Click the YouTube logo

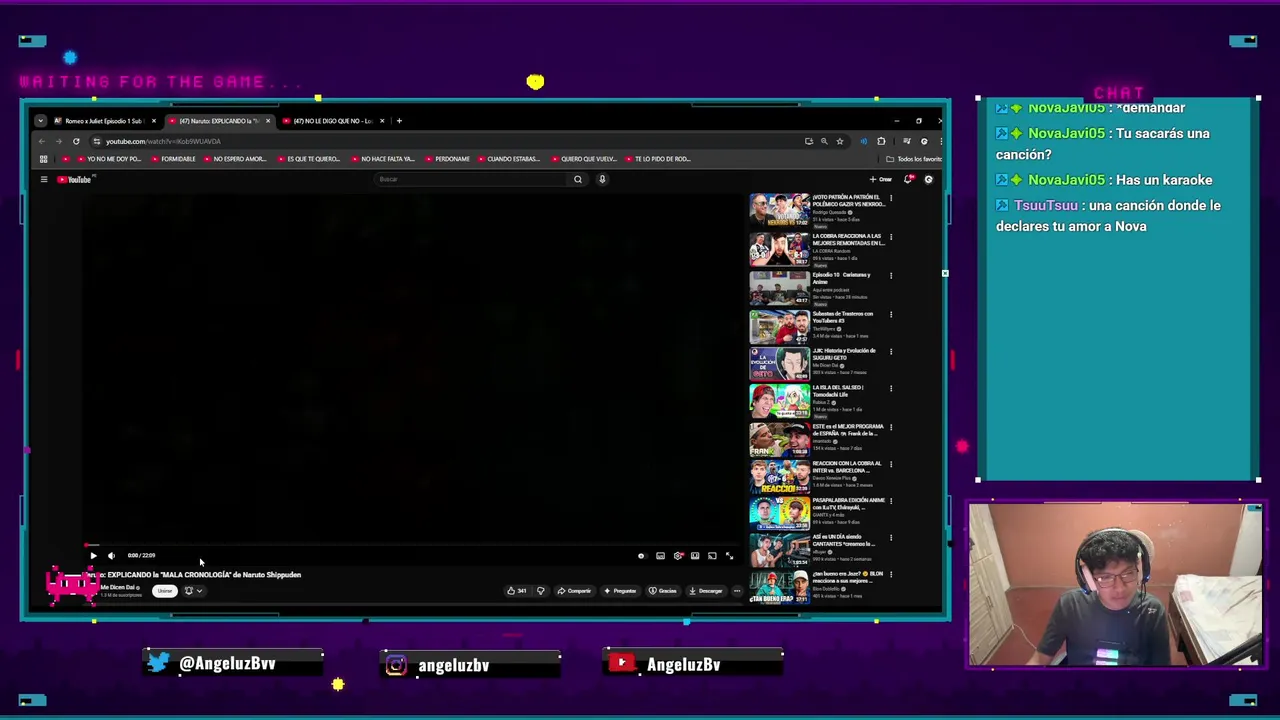pyautogui.click(x=76, y=179)
